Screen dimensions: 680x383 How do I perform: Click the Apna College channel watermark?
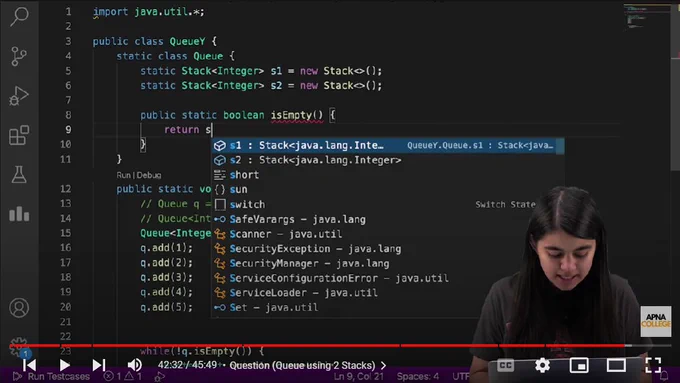pyautogui.click(x=655, y=321)
